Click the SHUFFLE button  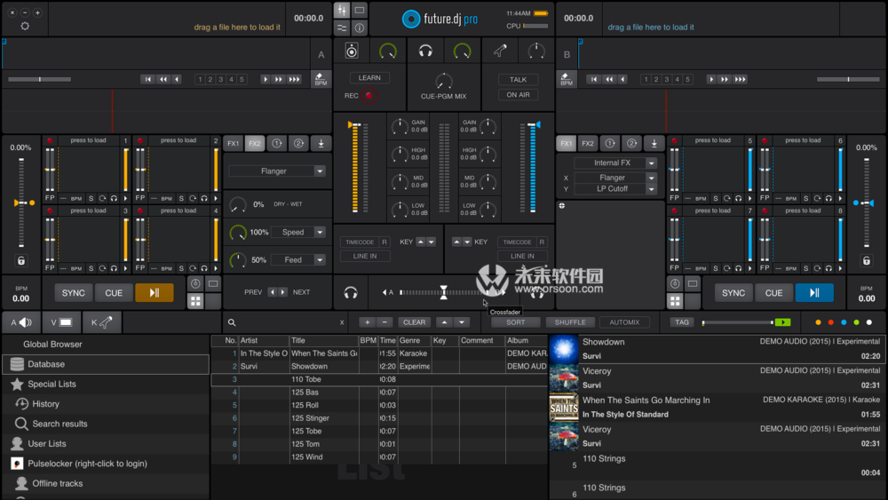570,322
